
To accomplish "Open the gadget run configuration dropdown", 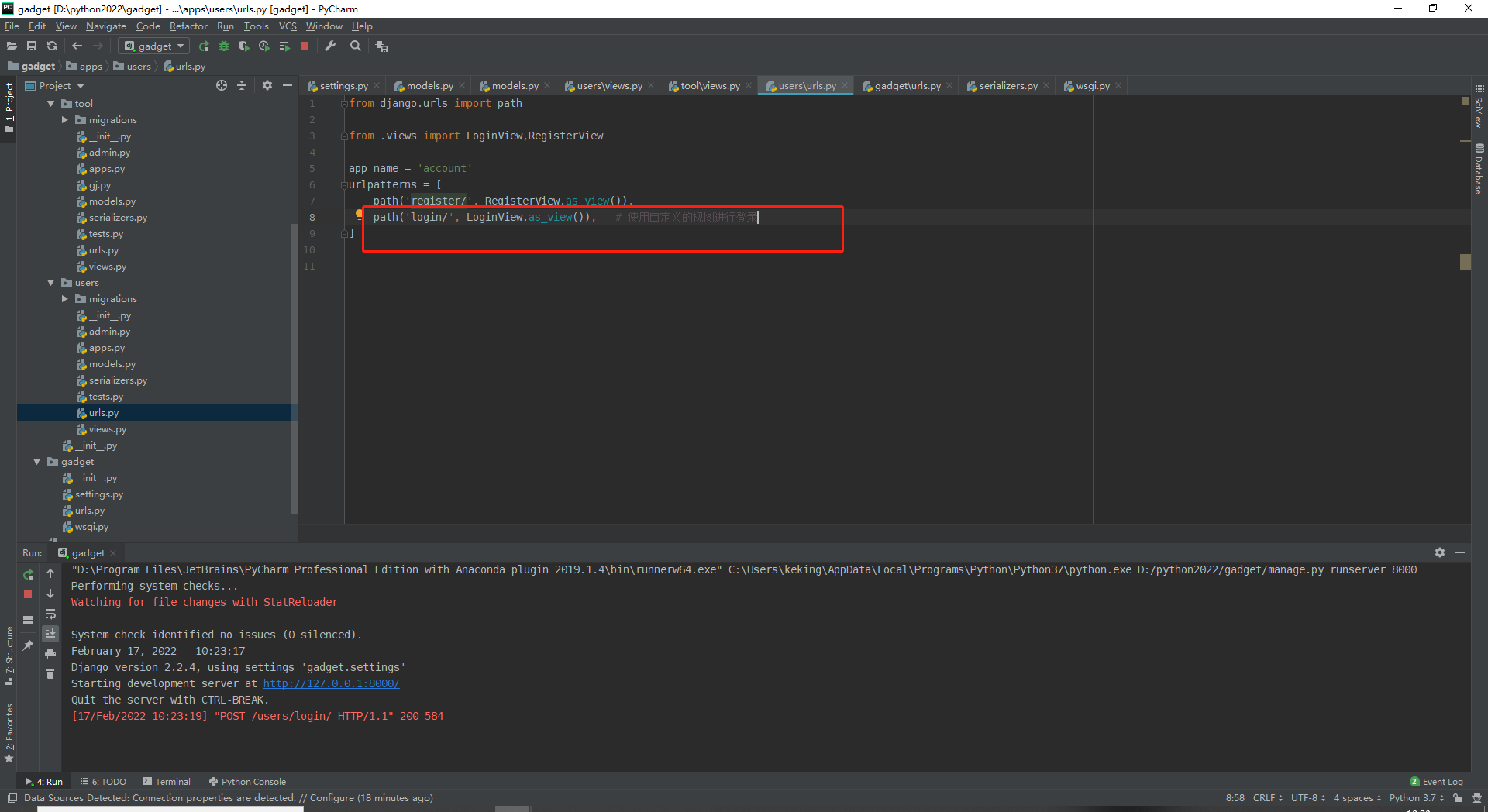I will [x=155, y=46].
